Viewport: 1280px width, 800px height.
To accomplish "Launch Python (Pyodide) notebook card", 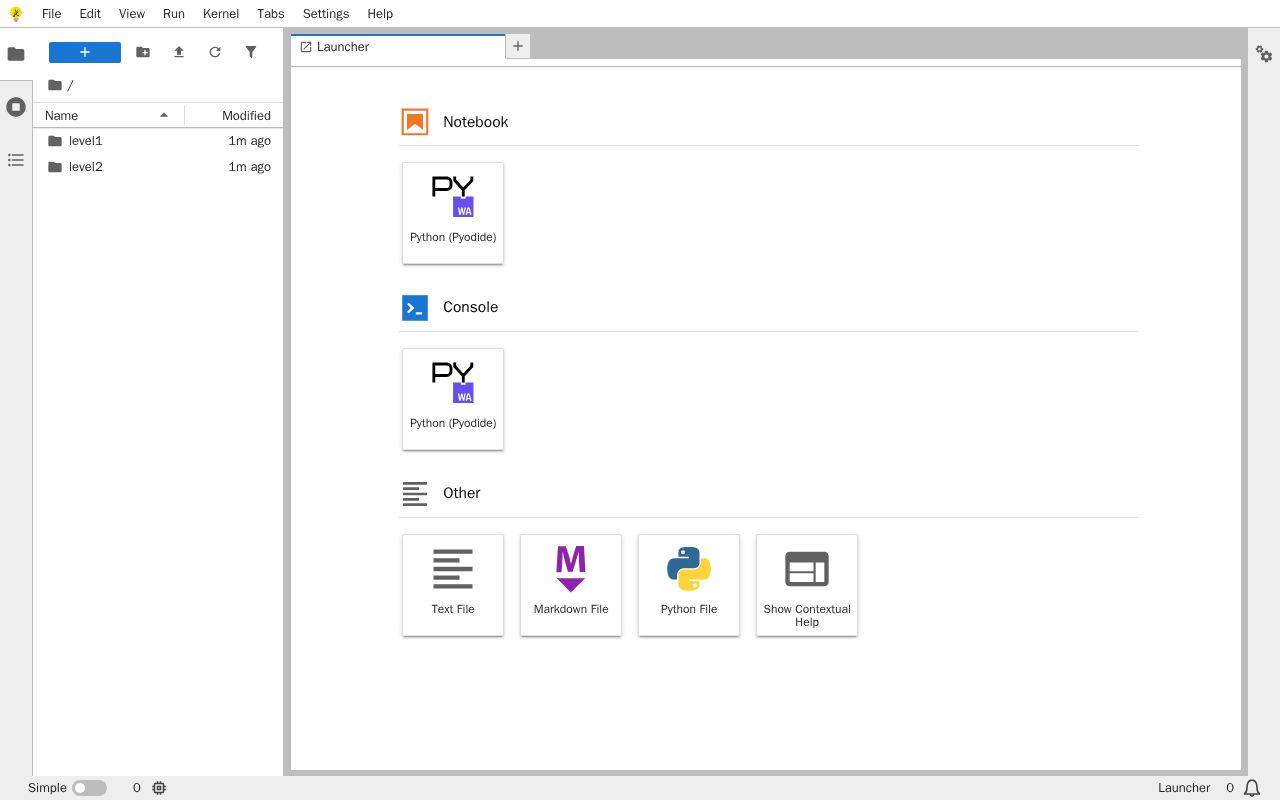I will click(453, 213).
